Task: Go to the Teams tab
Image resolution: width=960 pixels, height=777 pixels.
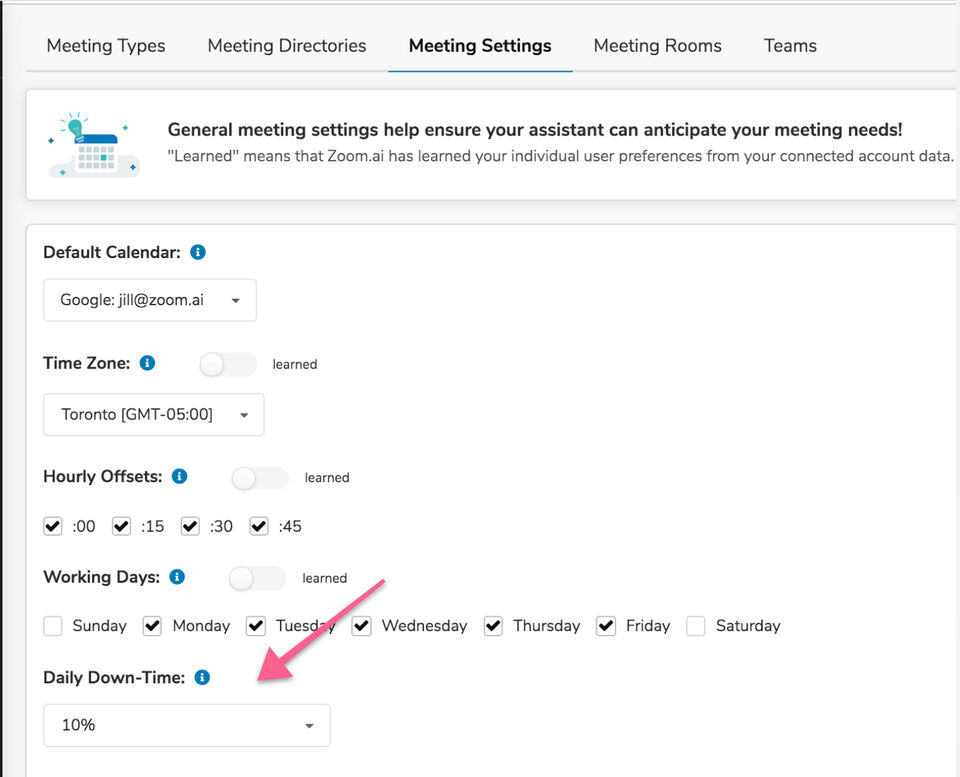Action: (790, 46)
